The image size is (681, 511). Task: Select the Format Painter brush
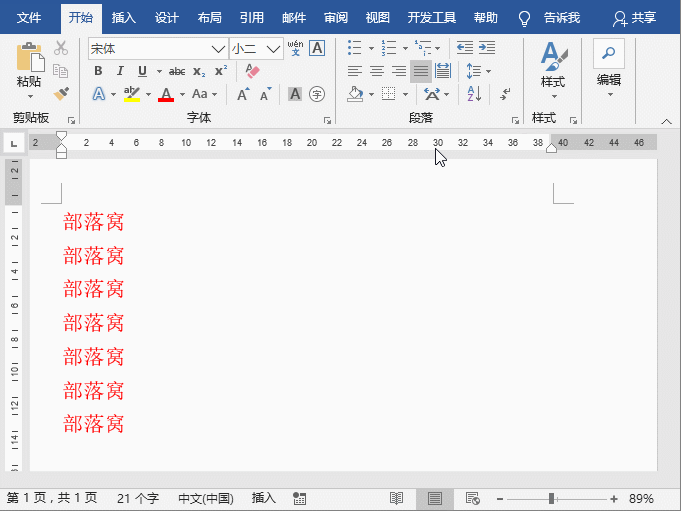coord(61,94)
